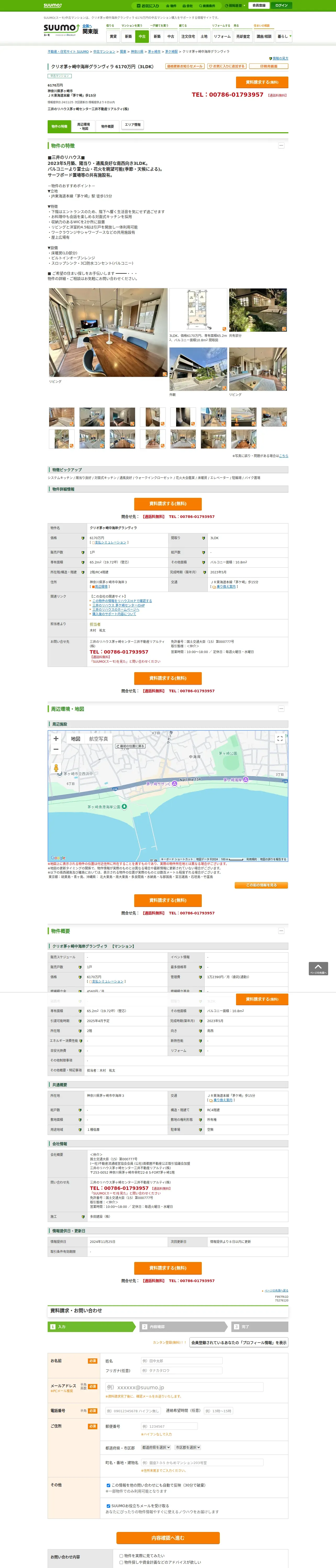The image size is (336, 1568).
Task: Zoom out on the map
Action: point(56,749)
